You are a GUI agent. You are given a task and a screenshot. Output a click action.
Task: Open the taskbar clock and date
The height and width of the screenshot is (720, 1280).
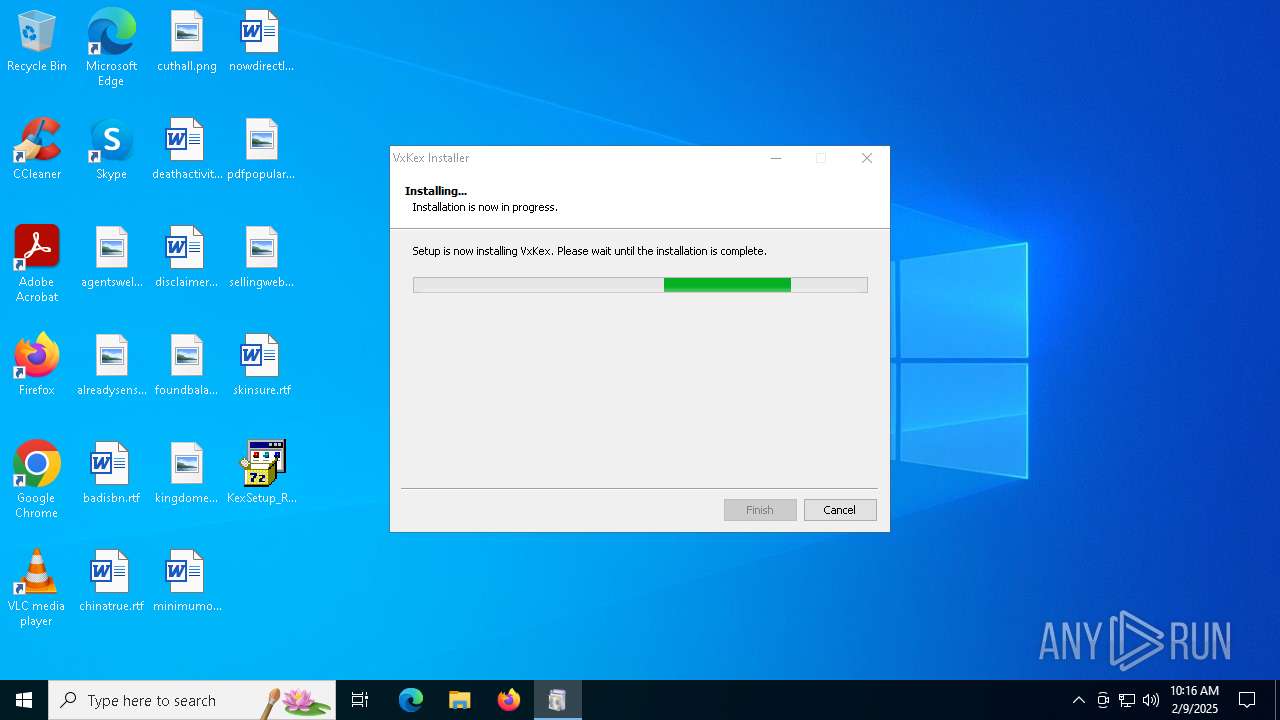[x=1194, y=700]
